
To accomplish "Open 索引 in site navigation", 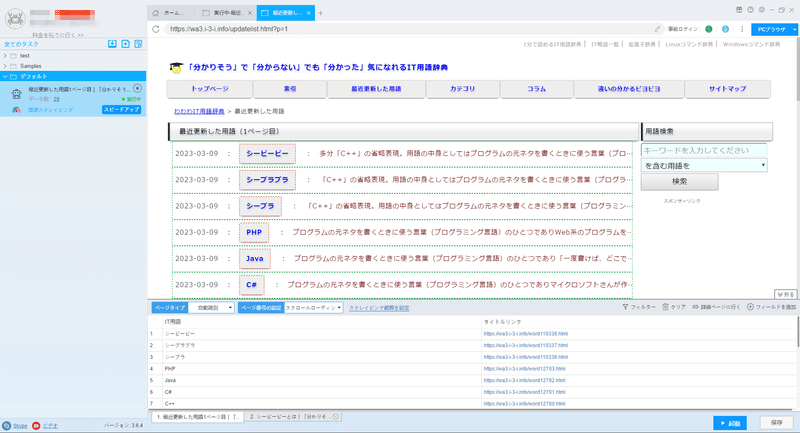I will click(290, 89).
